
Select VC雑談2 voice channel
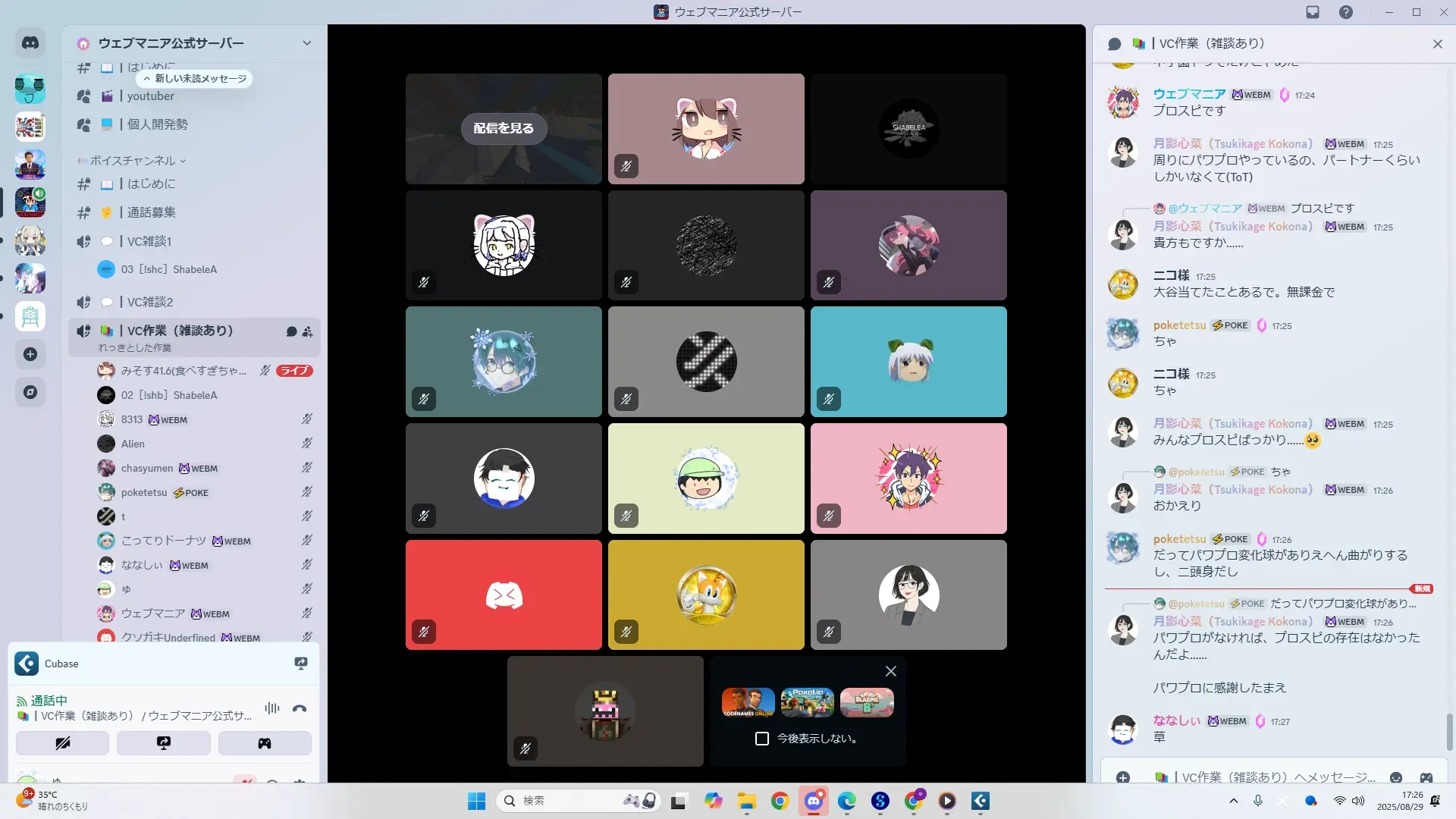[150, 302]
